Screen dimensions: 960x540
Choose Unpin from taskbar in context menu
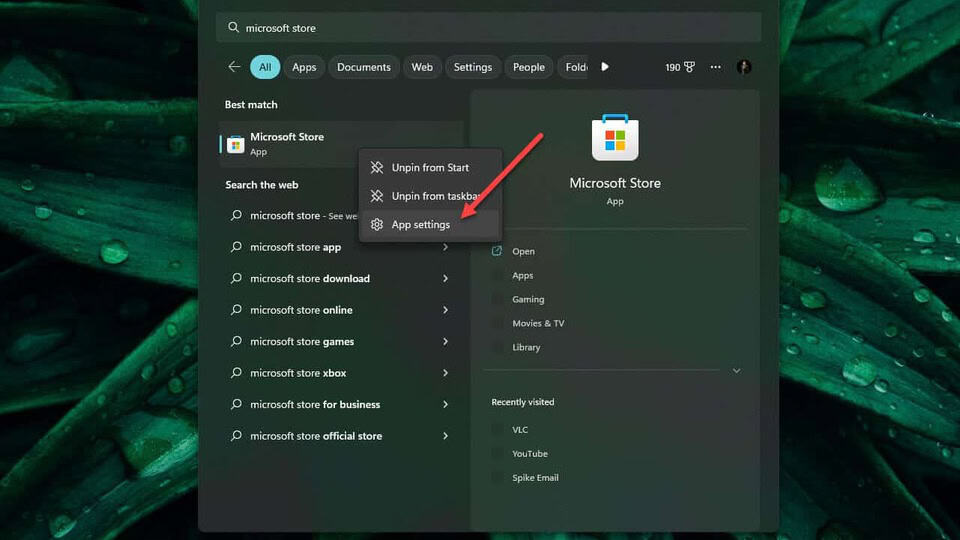[430, 196]
